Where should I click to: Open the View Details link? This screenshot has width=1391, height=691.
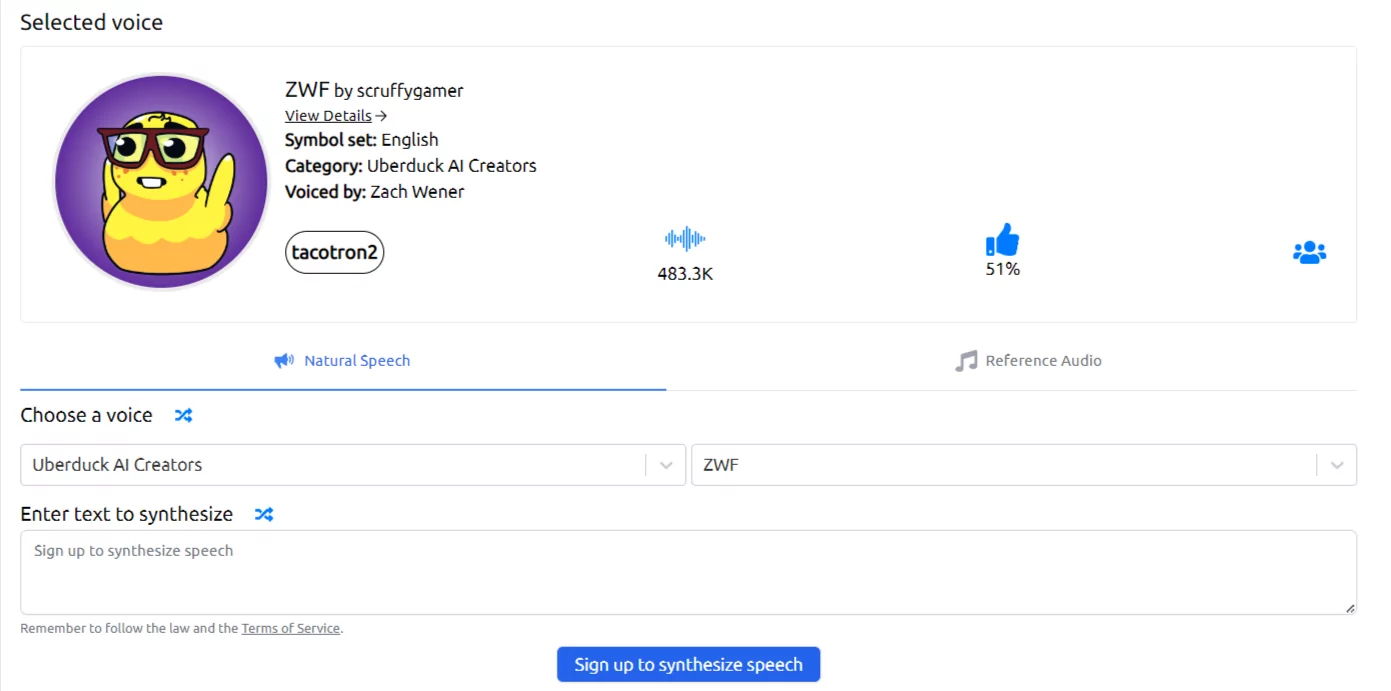point(327,116)
